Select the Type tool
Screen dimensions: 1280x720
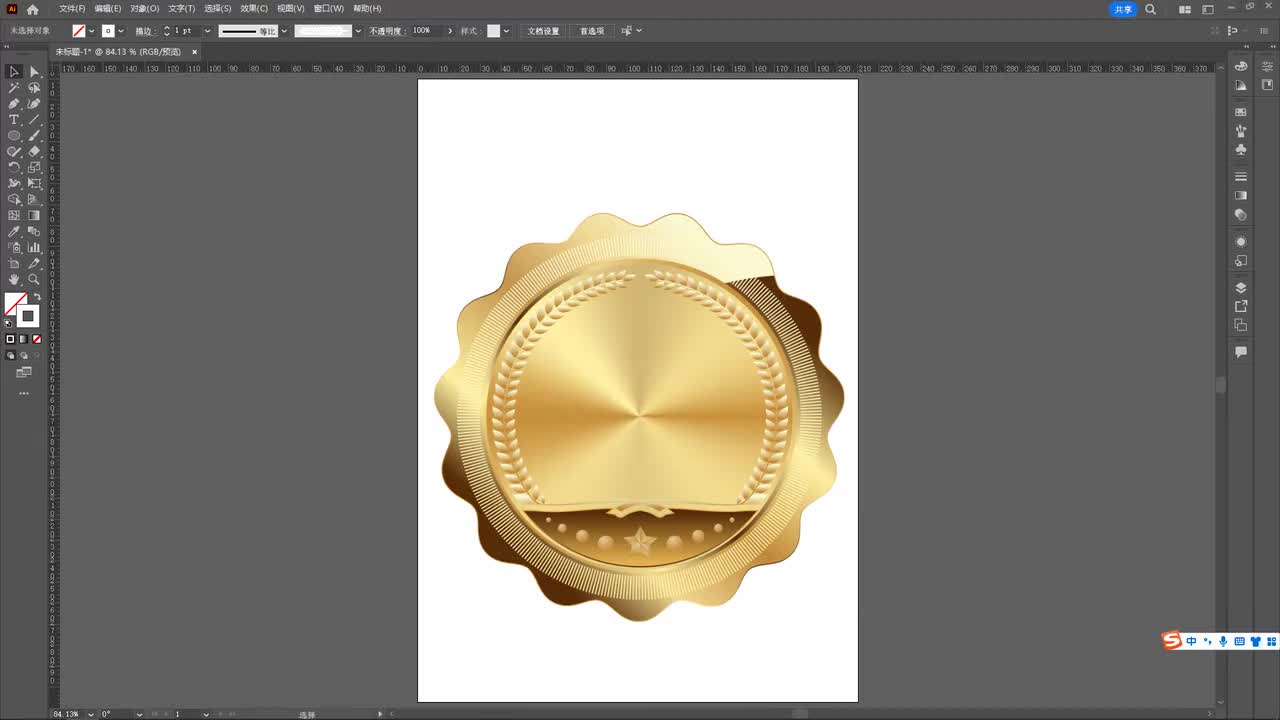[x=14, y=120]
